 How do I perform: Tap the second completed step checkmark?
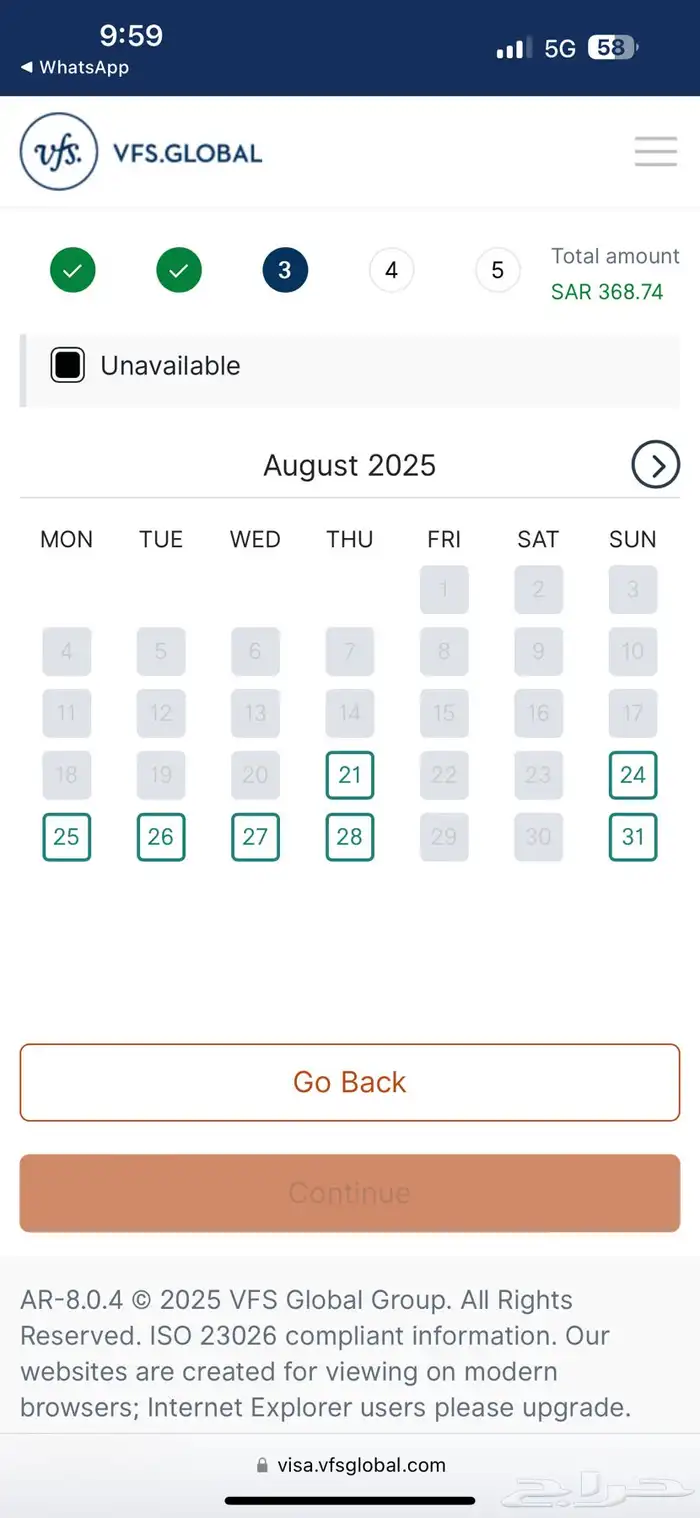point(179,270)
